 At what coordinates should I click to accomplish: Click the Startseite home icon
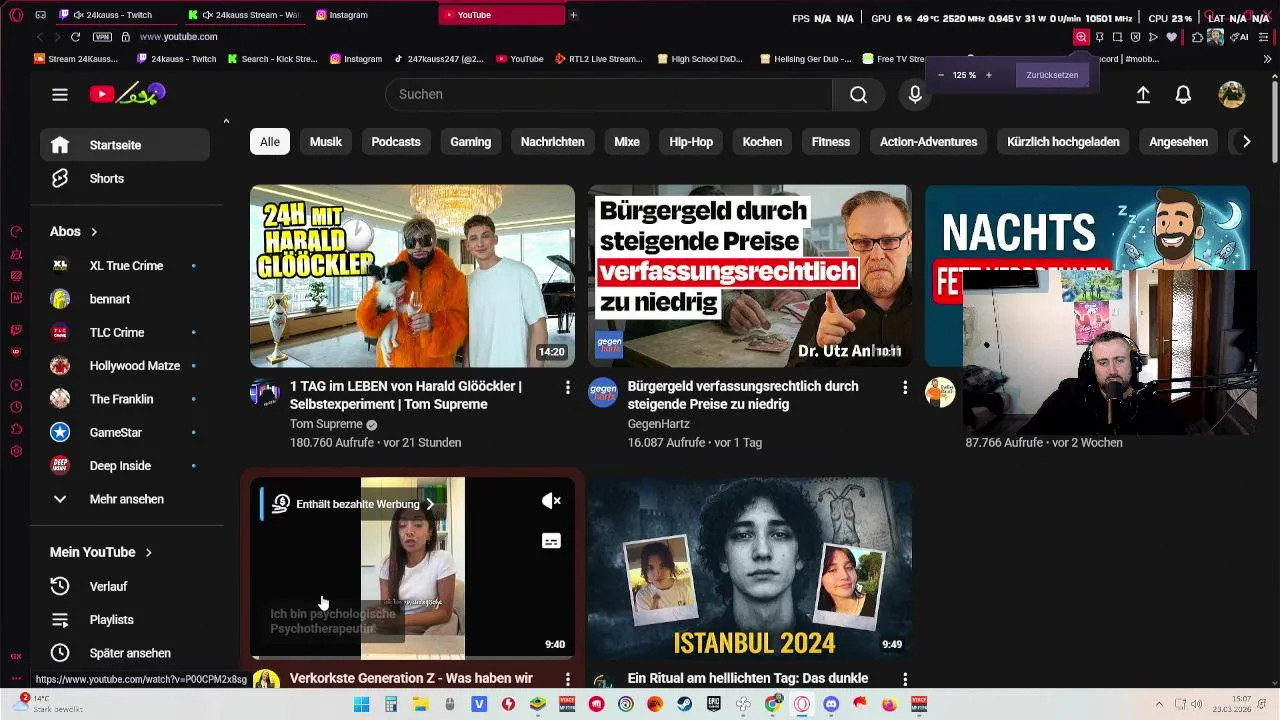pos(60,145)
